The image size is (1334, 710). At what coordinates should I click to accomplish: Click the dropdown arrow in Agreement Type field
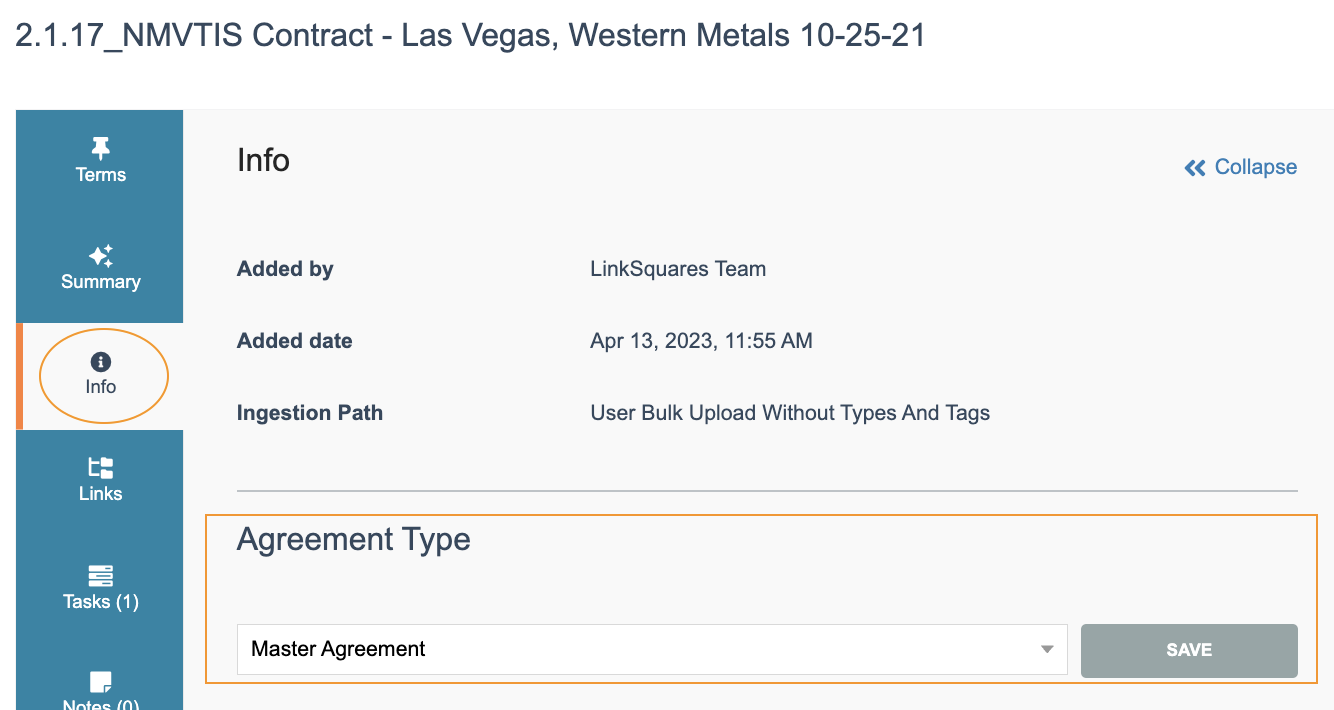[x=1047, y=650]
